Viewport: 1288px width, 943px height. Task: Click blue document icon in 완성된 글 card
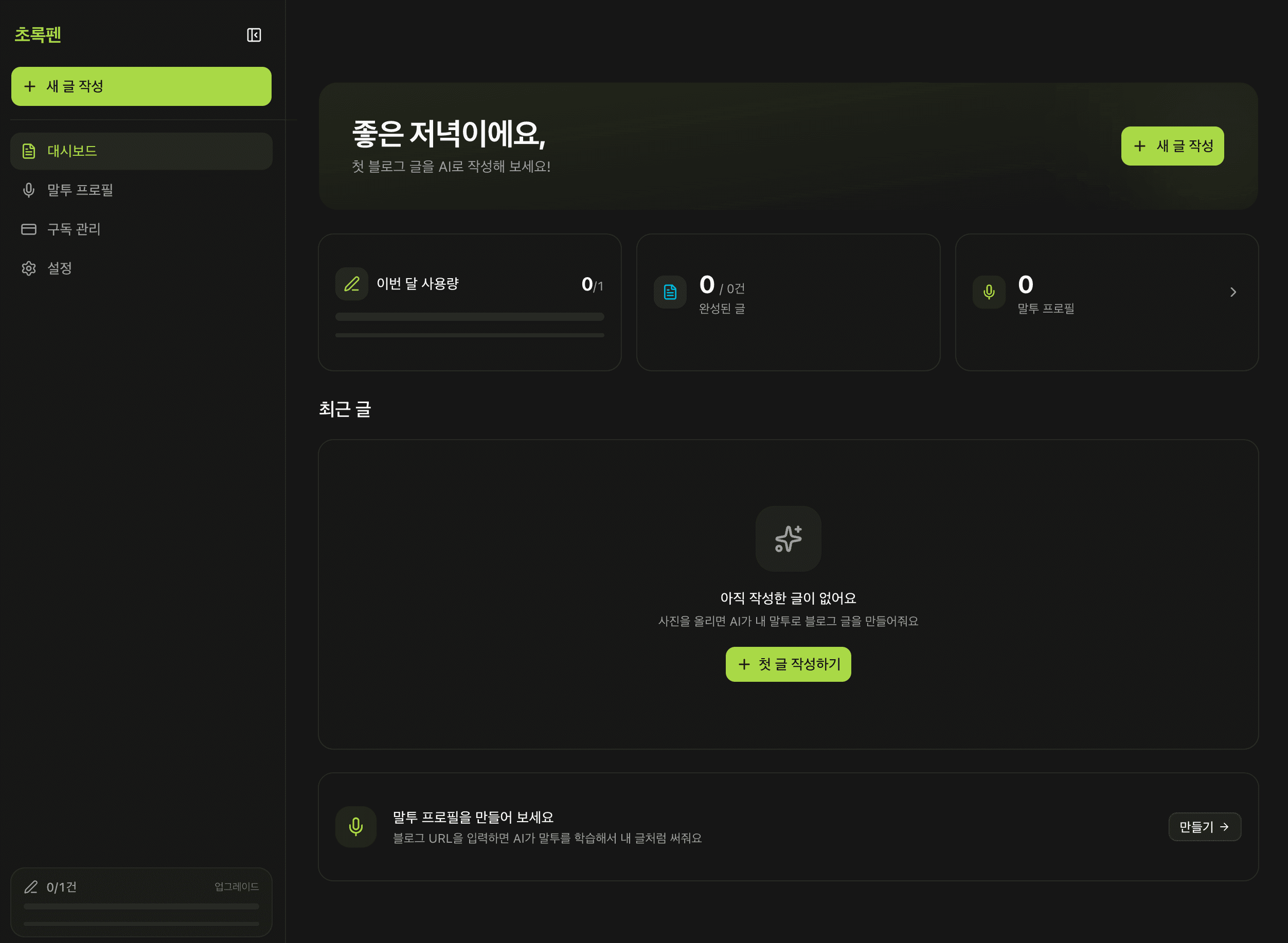[x=670, y=292]
